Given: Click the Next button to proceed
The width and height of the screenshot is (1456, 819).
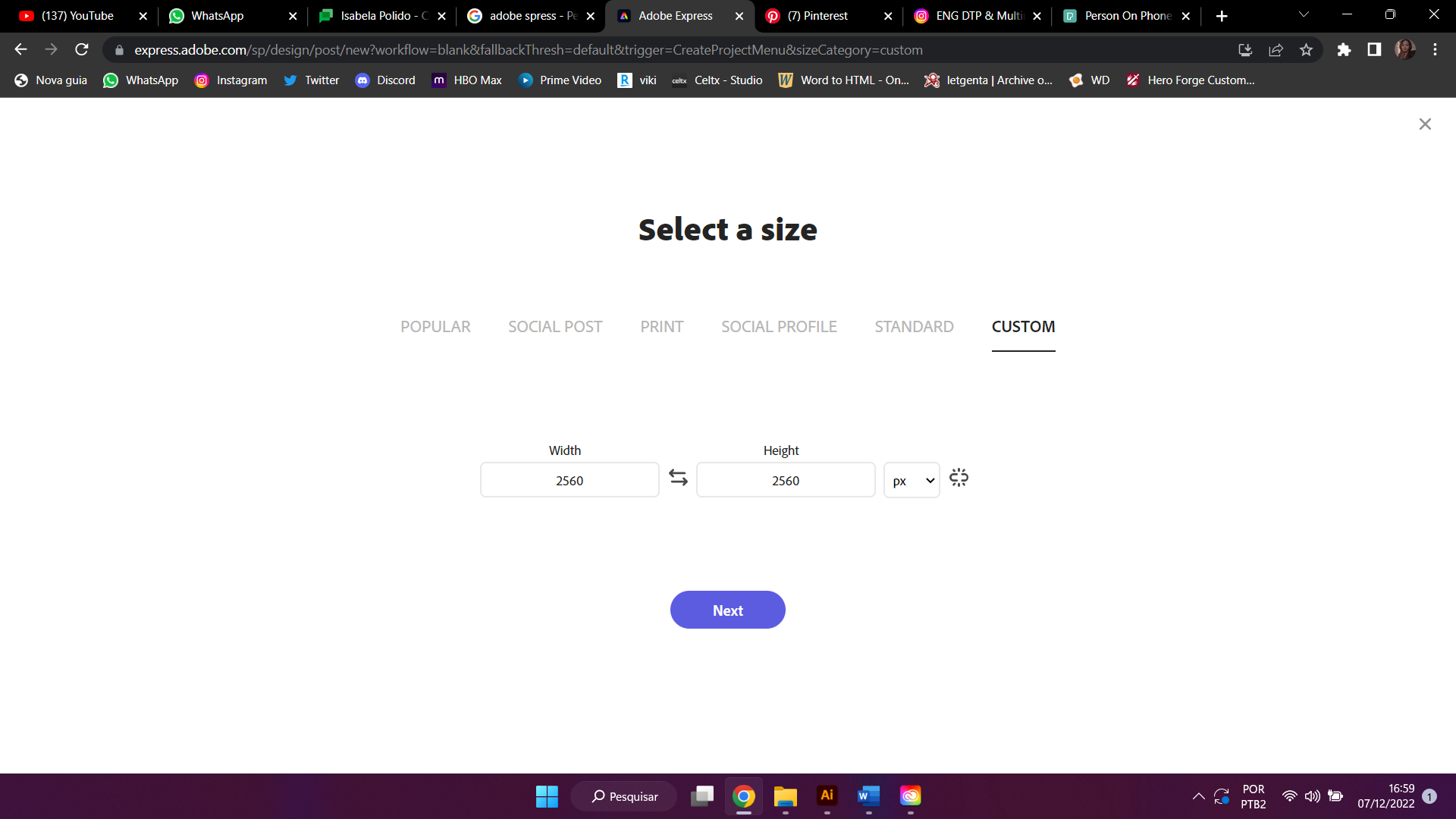Looking at the screenshot, I should 728,609.
